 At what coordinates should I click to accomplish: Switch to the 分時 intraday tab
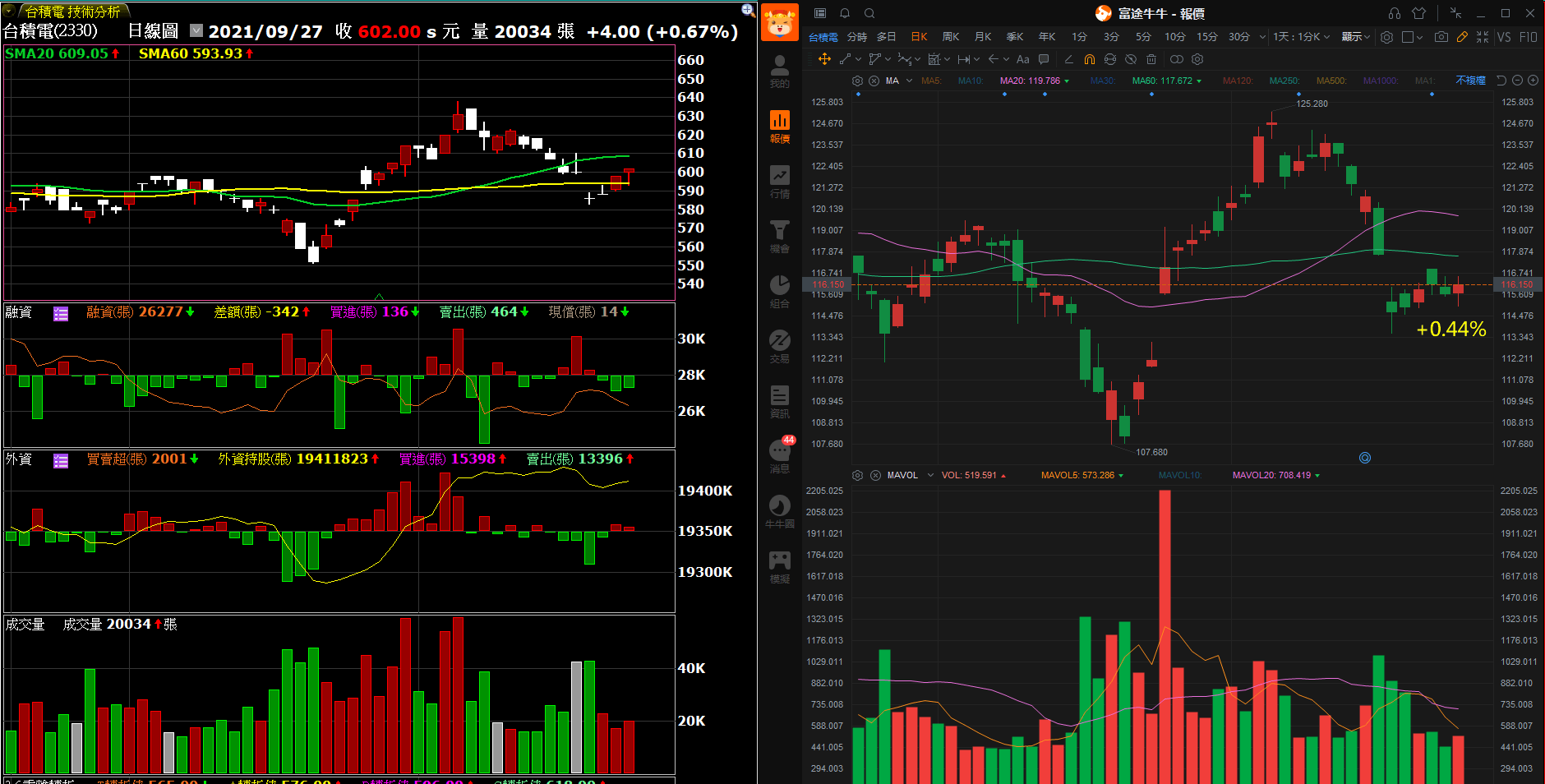tap(856, 37)
